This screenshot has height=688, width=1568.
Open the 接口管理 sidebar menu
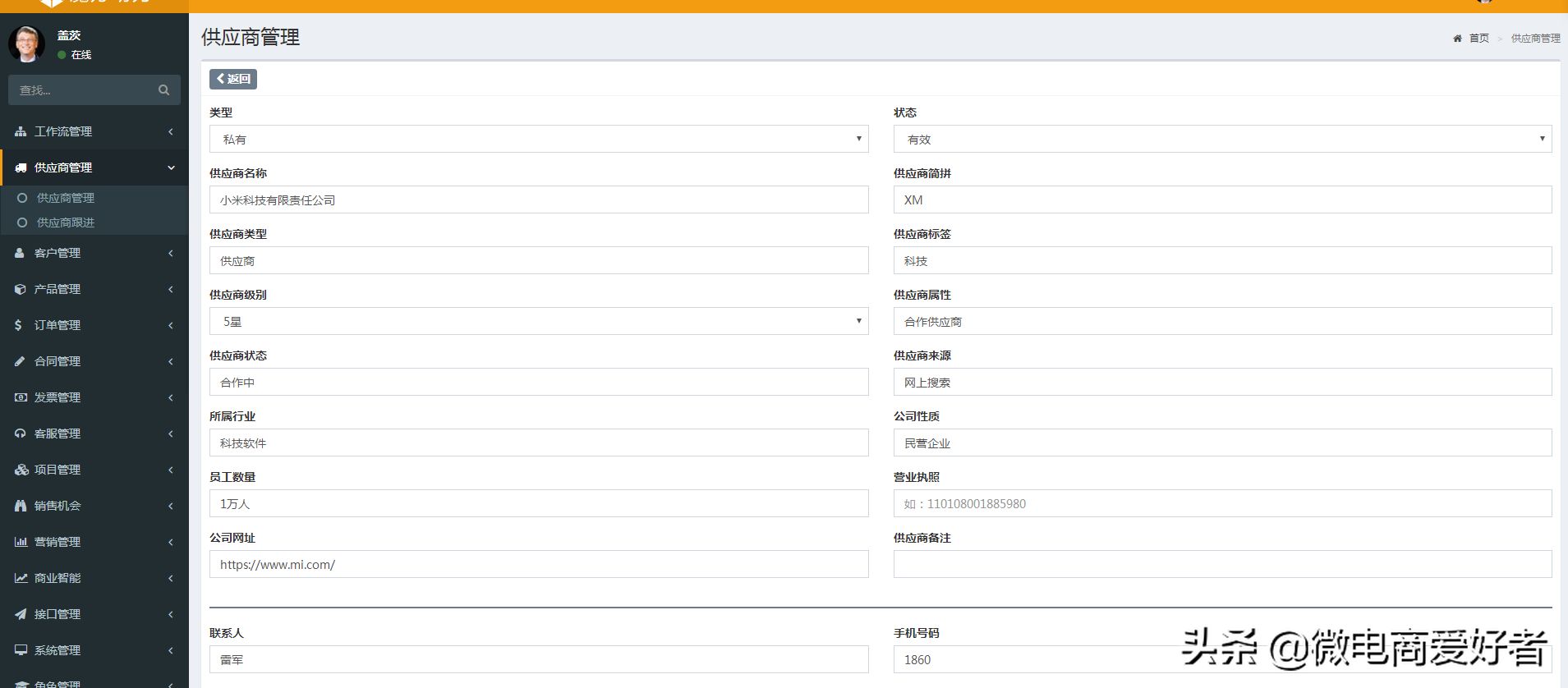tap(94, 614)
